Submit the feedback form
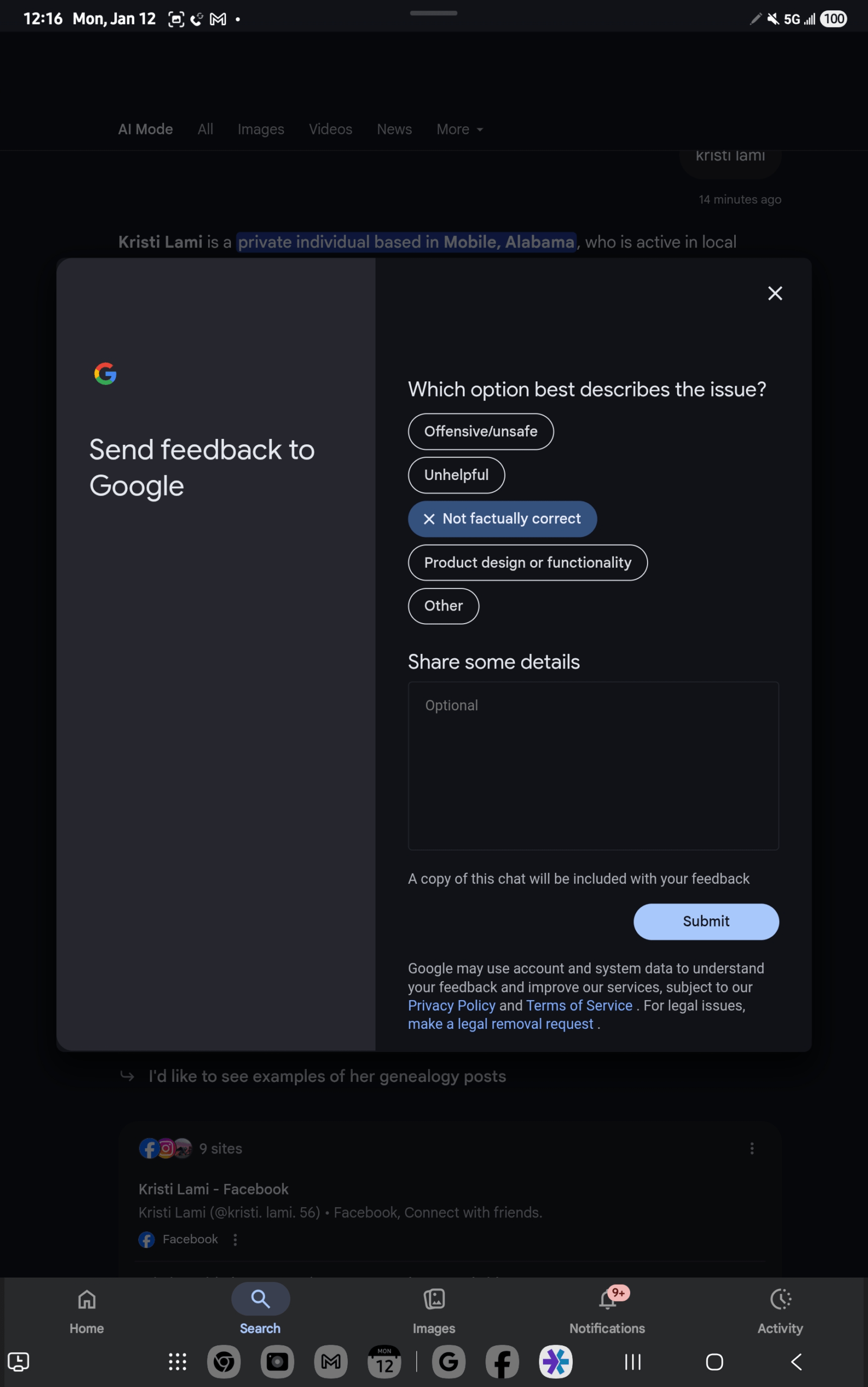The width and height of the screenshot is (868, 1387). point(706,922)
